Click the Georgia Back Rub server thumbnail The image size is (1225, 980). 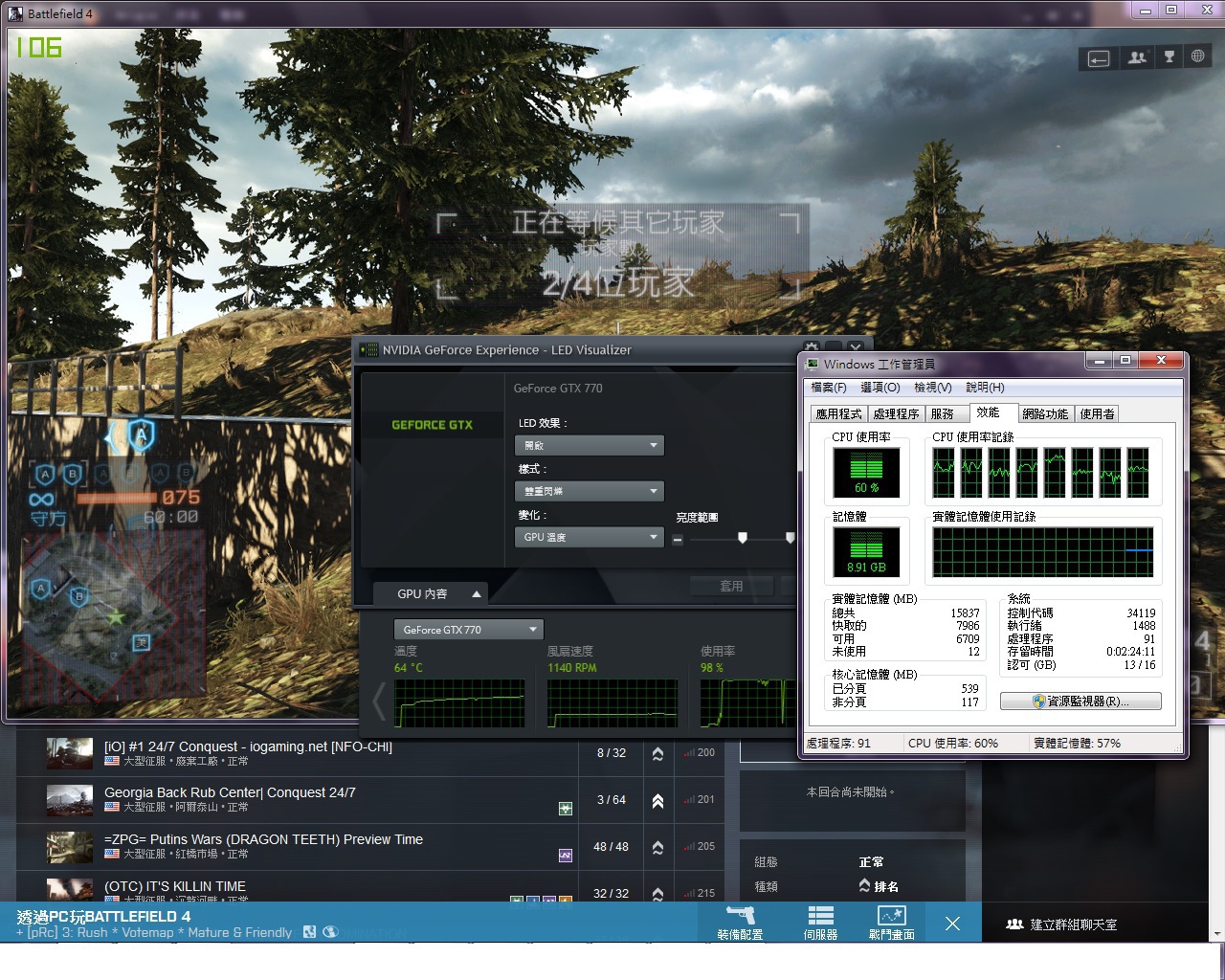click(70, 800)
